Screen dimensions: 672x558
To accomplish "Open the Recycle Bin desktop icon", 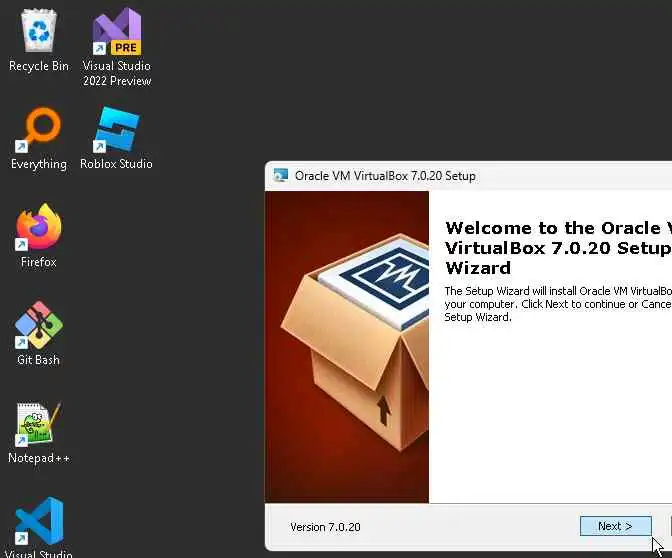I will 39,41.
